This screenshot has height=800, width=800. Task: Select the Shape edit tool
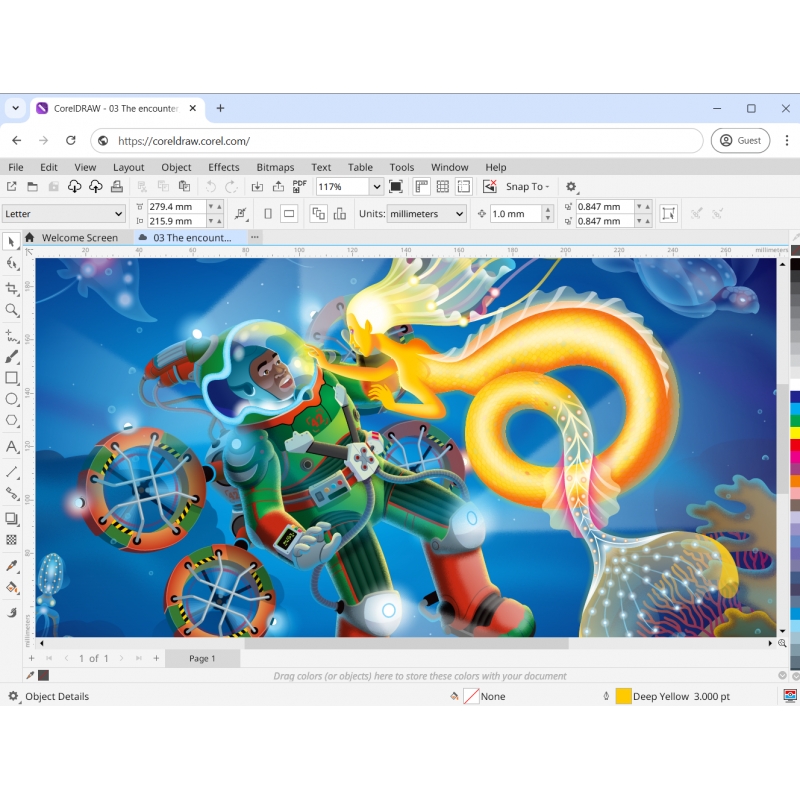(x=11, y=263)
